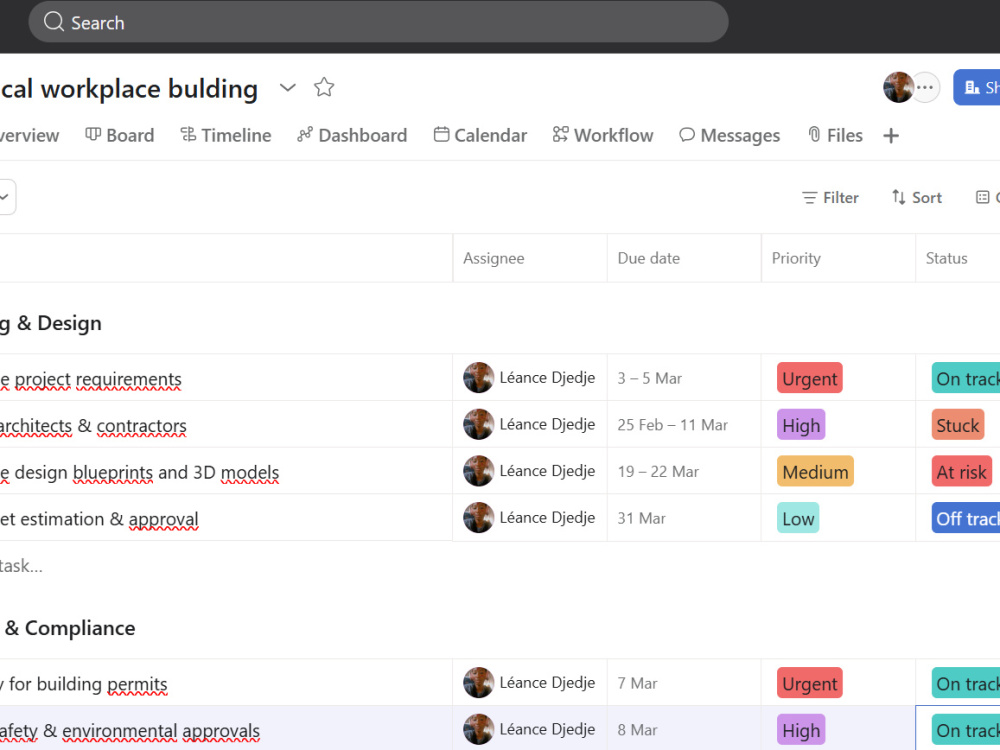Change On track status on project requirements row
Viewport: 1000px width, 750px height.
pyautogui.click(x=966, y=378)
